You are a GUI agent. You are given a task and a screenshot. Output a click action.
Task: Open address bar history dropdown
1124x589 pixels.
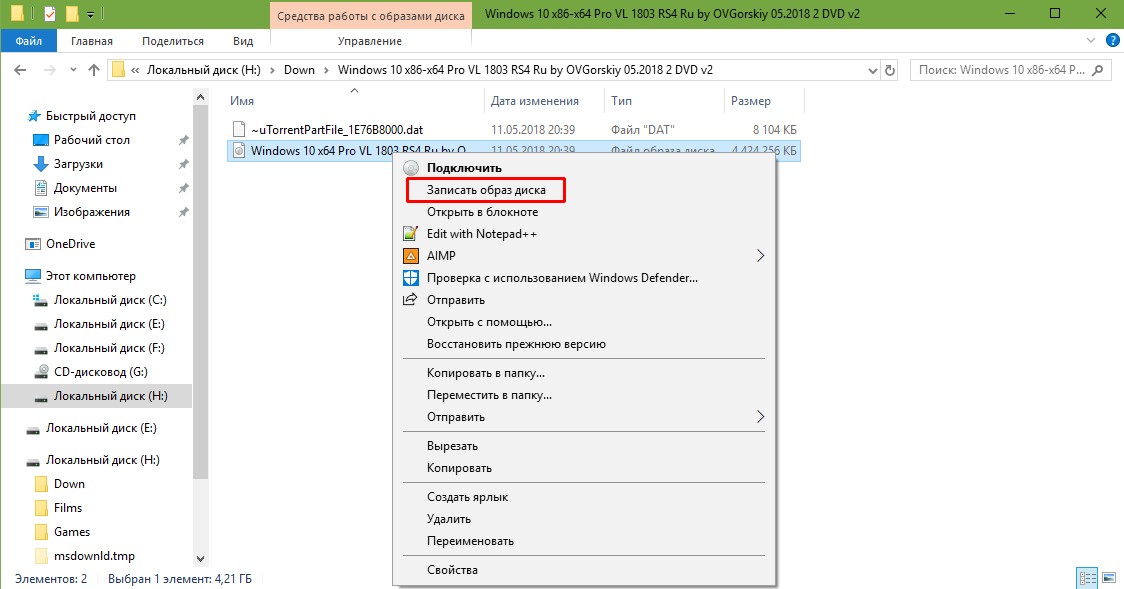click(872, 70)
